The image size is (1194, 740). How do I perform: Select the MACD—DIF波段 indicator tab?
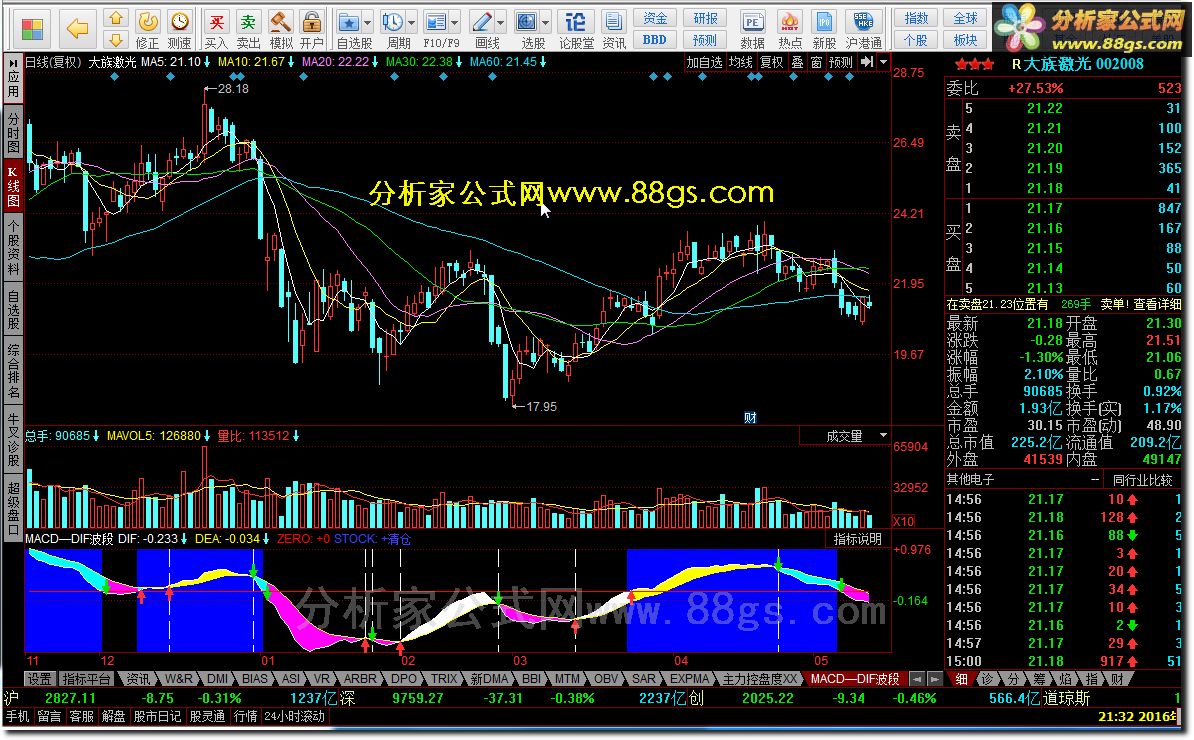point(854,678)
